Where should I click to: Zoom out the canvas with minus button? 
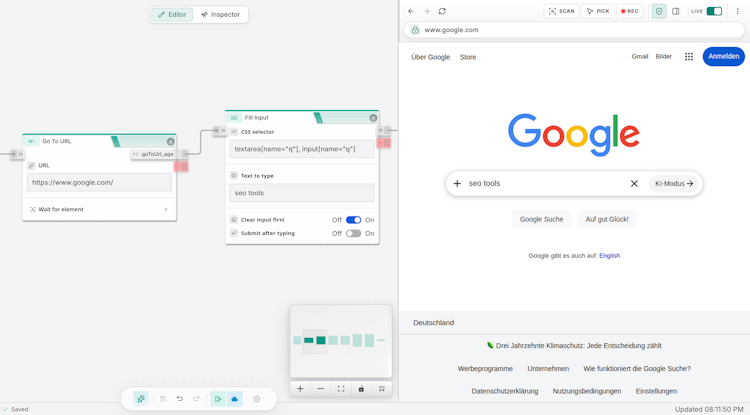(x=320, y=389)
